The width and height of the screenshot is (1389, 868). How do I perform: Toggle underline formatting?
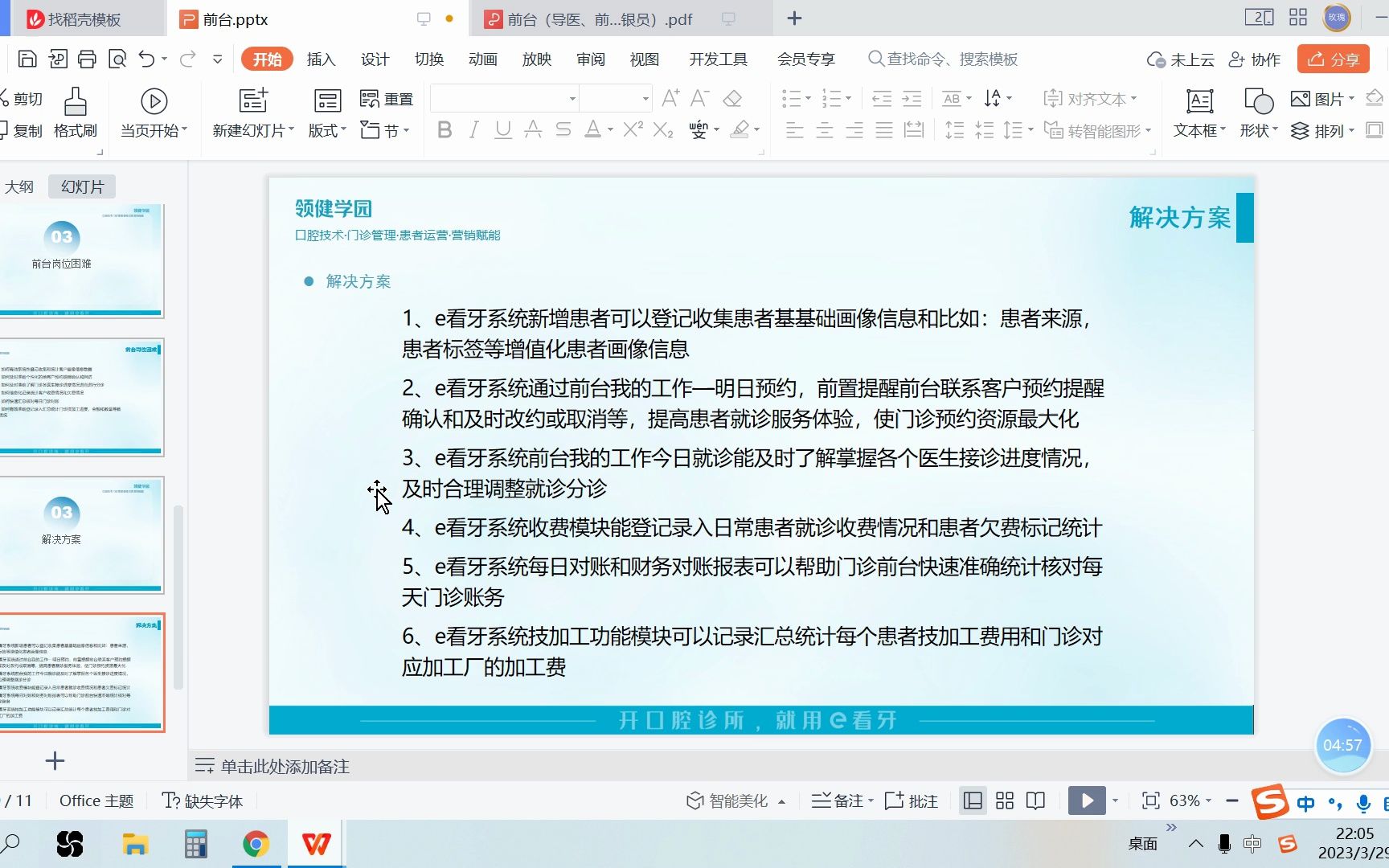click(503, 129)
